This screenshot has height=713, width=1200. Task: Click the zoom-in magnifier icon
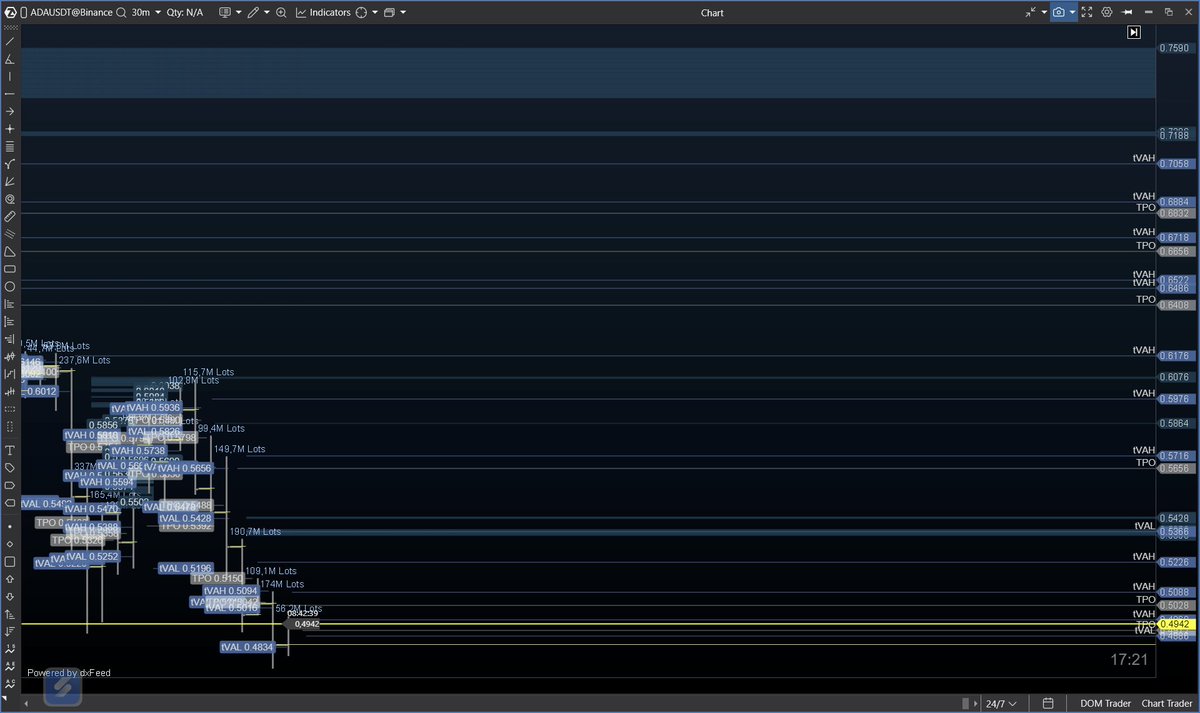(281, 13)
